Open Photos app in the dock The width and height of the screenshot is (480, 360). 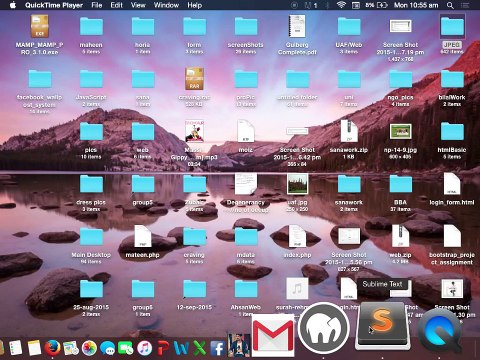[x=89, y=348]
